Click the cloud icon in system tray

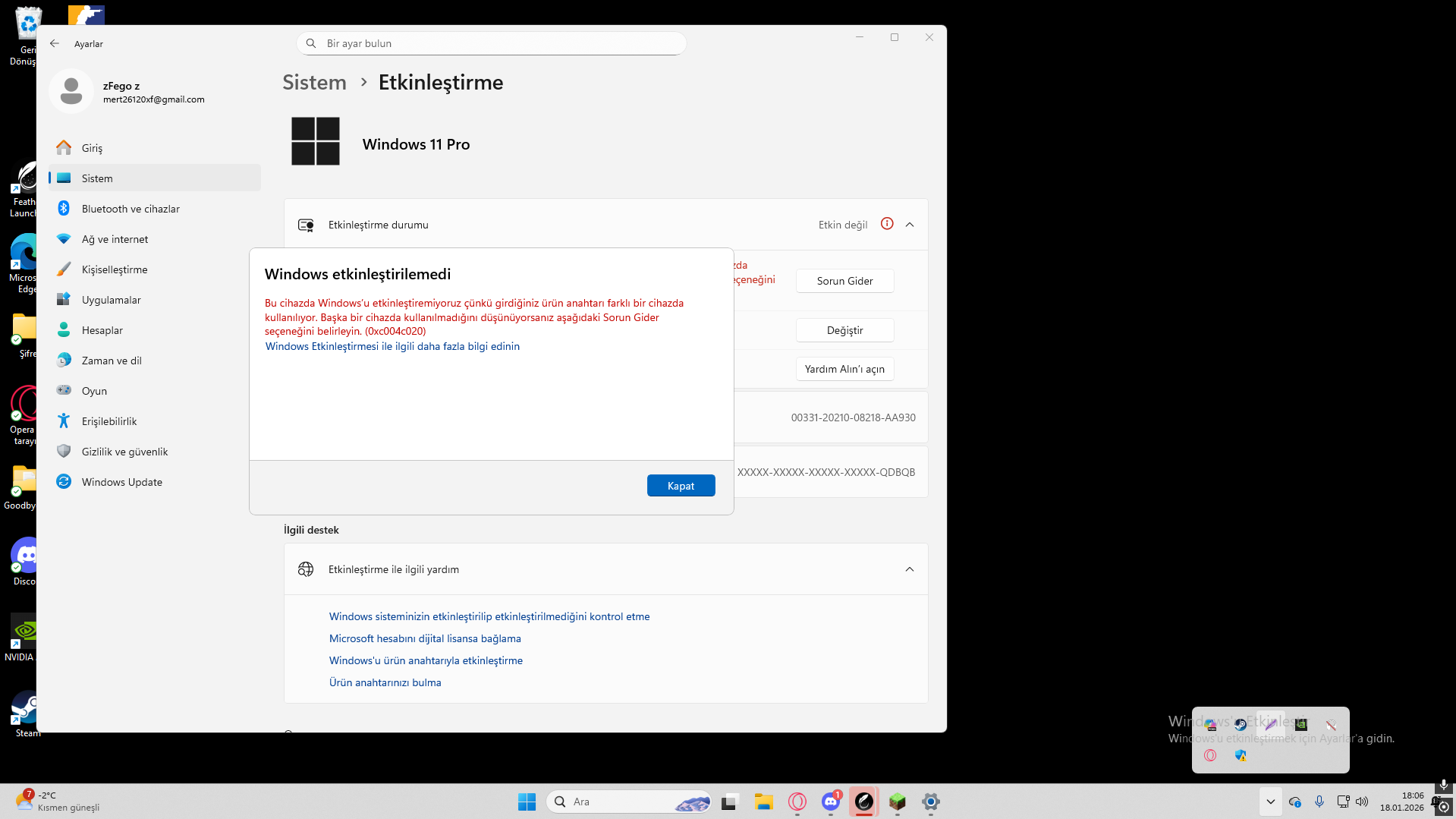point(1295,802)
